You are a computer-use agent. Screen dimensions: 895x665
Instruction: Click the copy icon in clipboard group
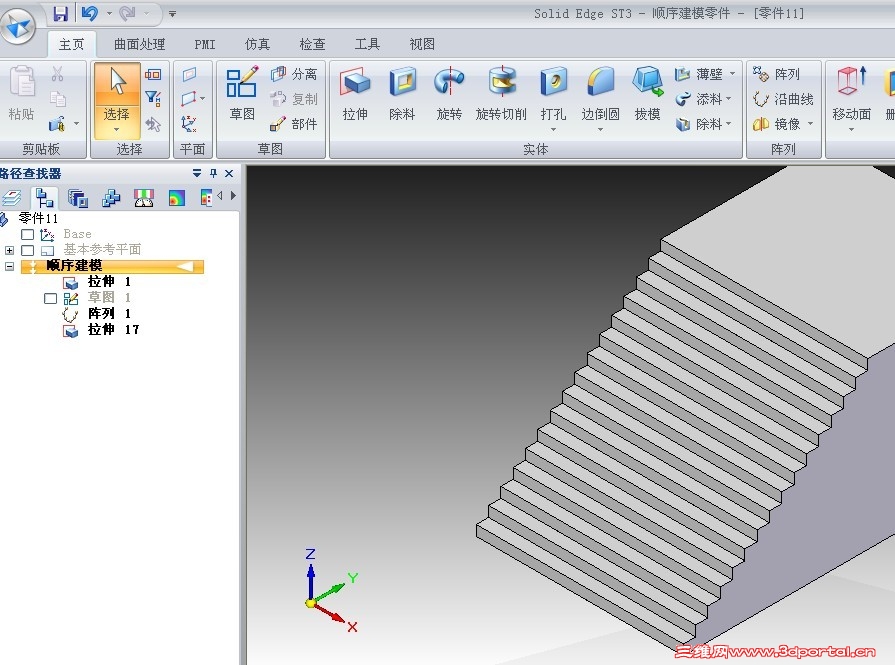click(x=57, y=99)
